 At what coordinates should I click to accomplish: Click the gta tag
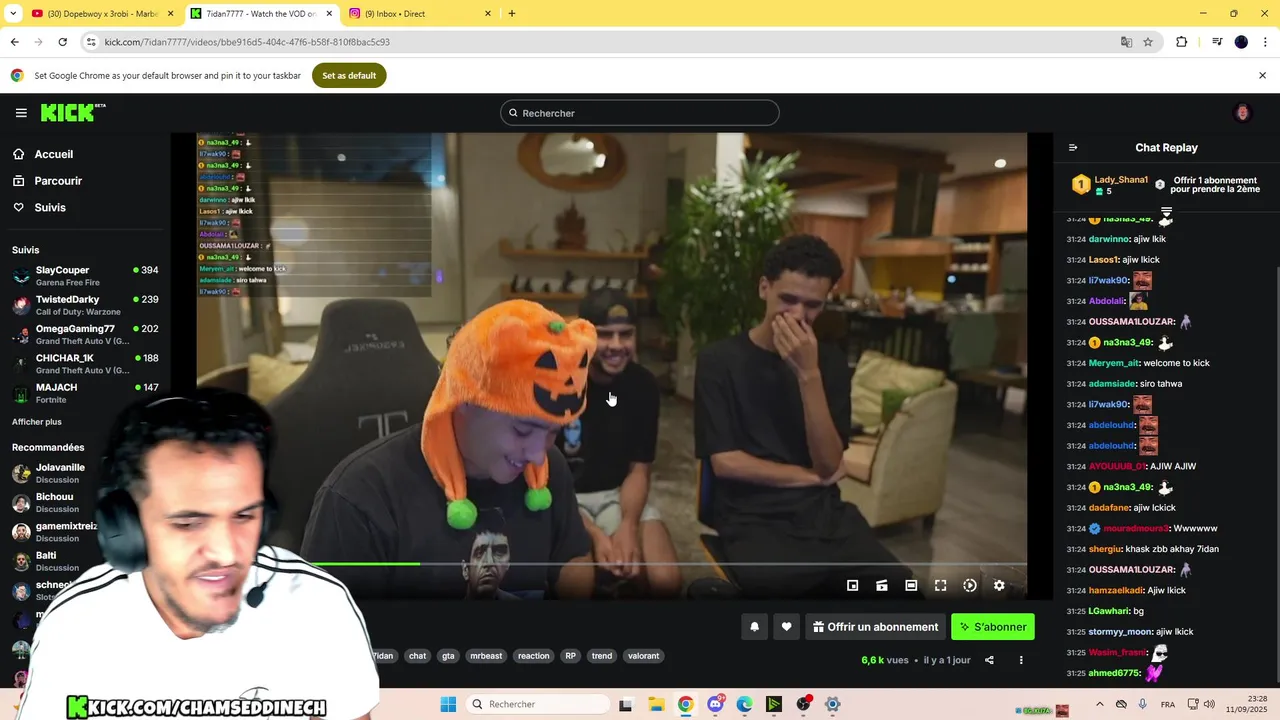pyautogui.click(x=448, y=656)
